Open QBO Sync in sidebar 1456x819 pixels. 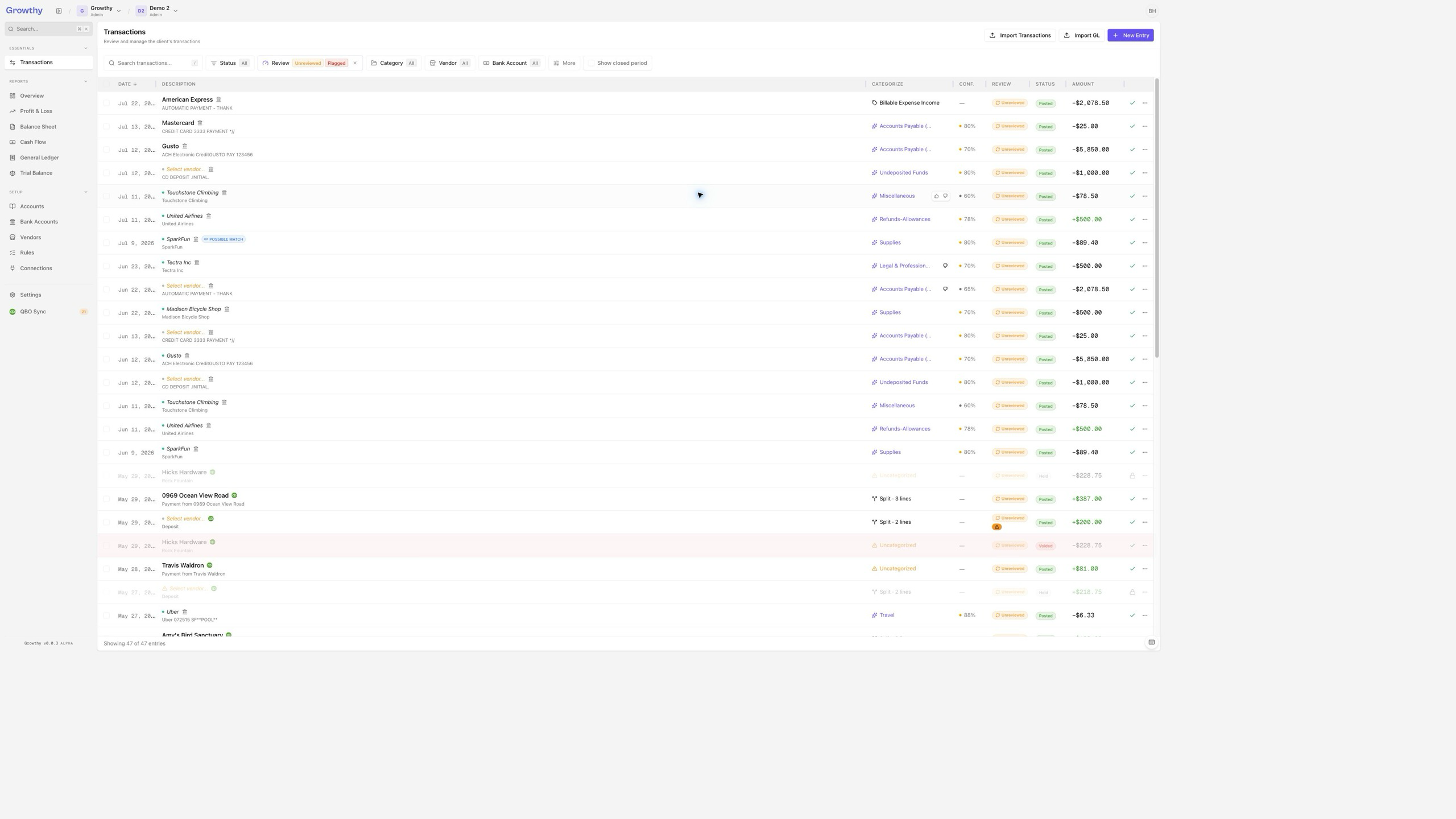coord(48,312)
